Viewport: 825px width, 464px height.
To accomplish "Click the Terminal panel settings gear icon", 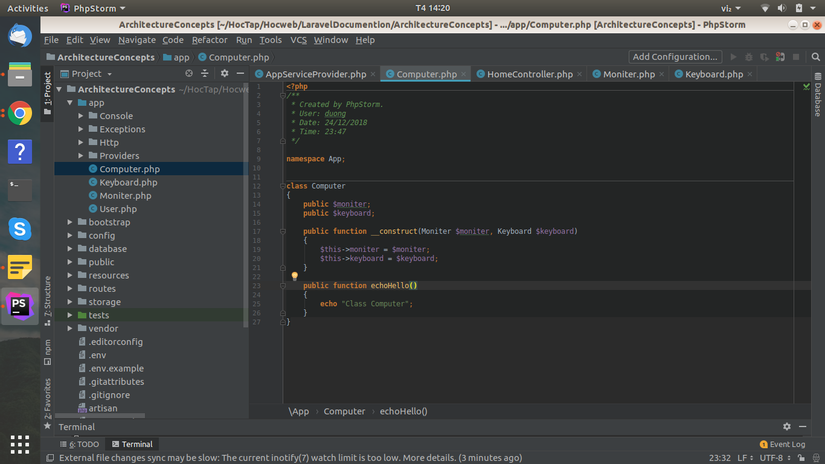I will (x=787, y=427).
